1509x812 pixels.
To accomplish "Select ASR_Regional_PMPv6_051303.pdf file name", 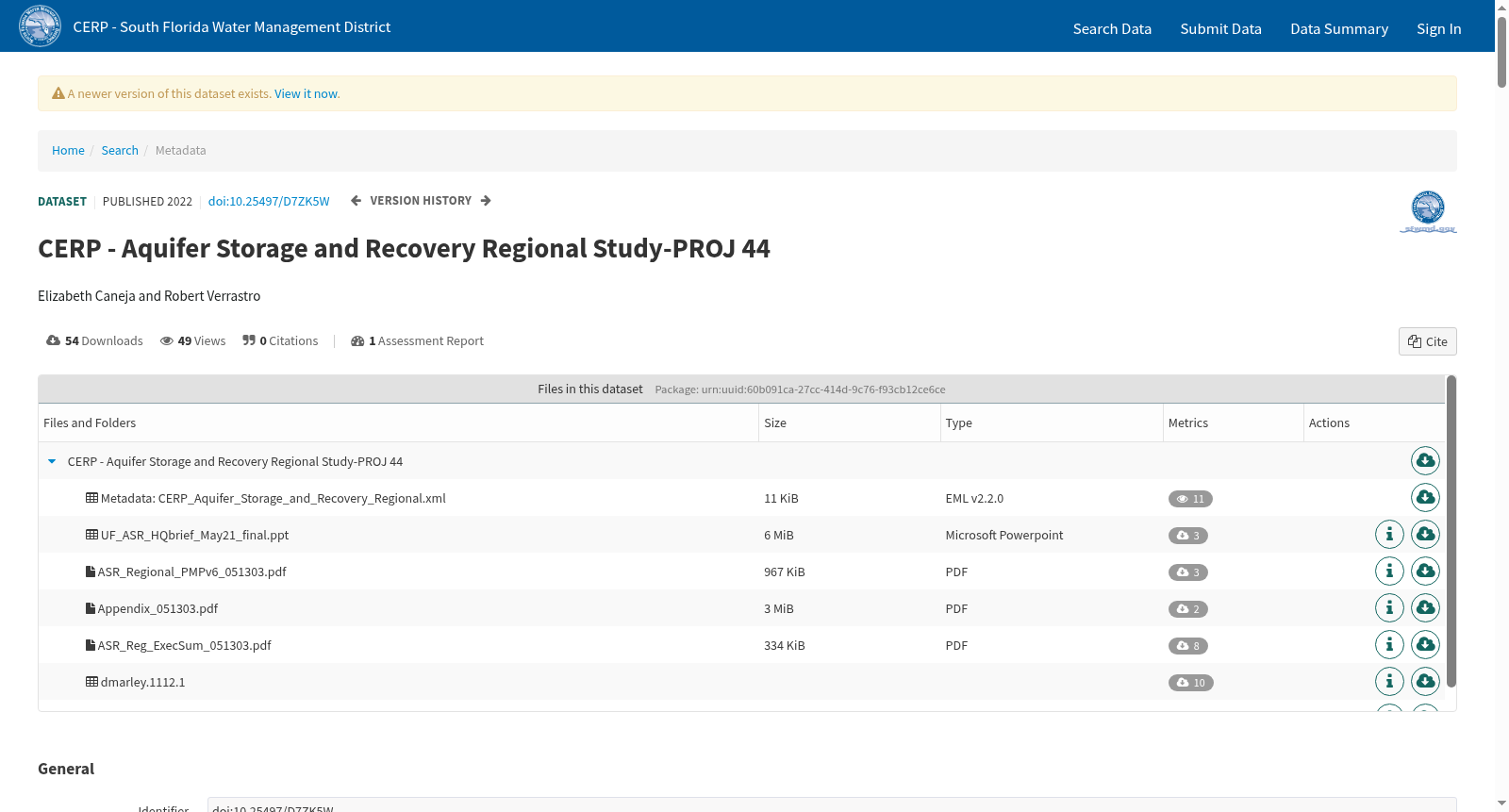I will click(192, 572).
